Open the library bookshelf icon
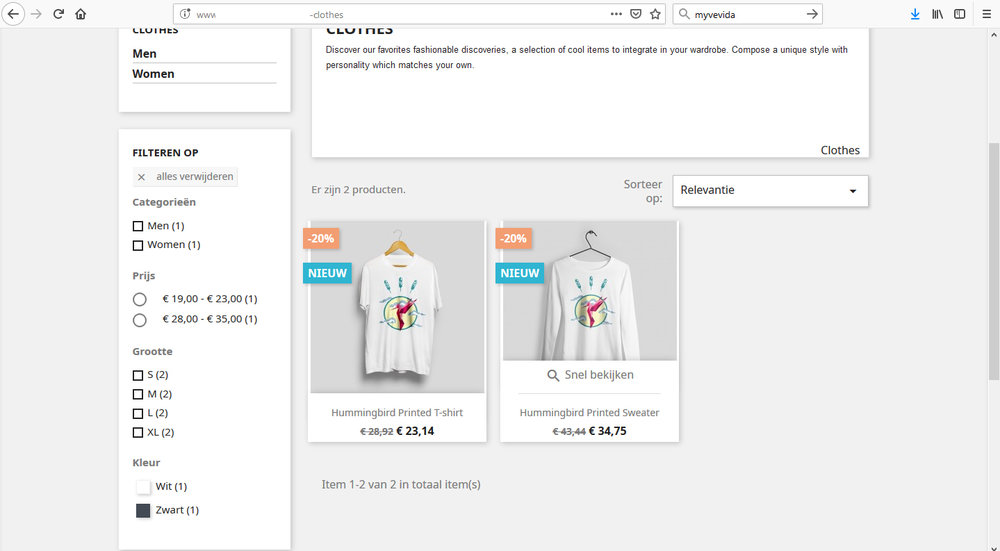Viewport: 1000px width, 551px height. point(937,14)
